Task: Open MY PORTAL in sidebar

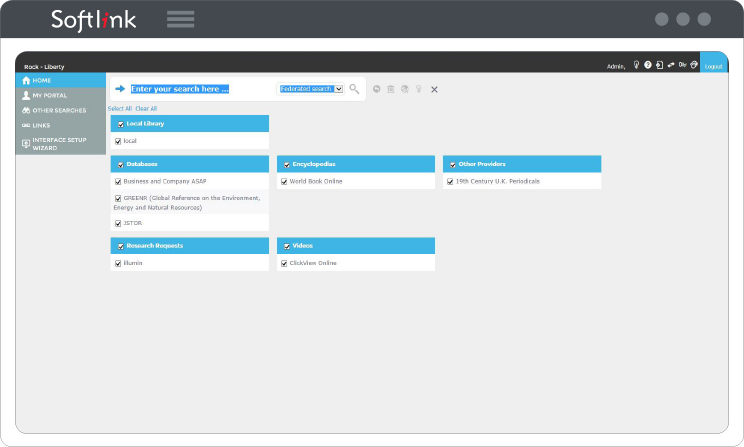Action: [x=61, y=95]
